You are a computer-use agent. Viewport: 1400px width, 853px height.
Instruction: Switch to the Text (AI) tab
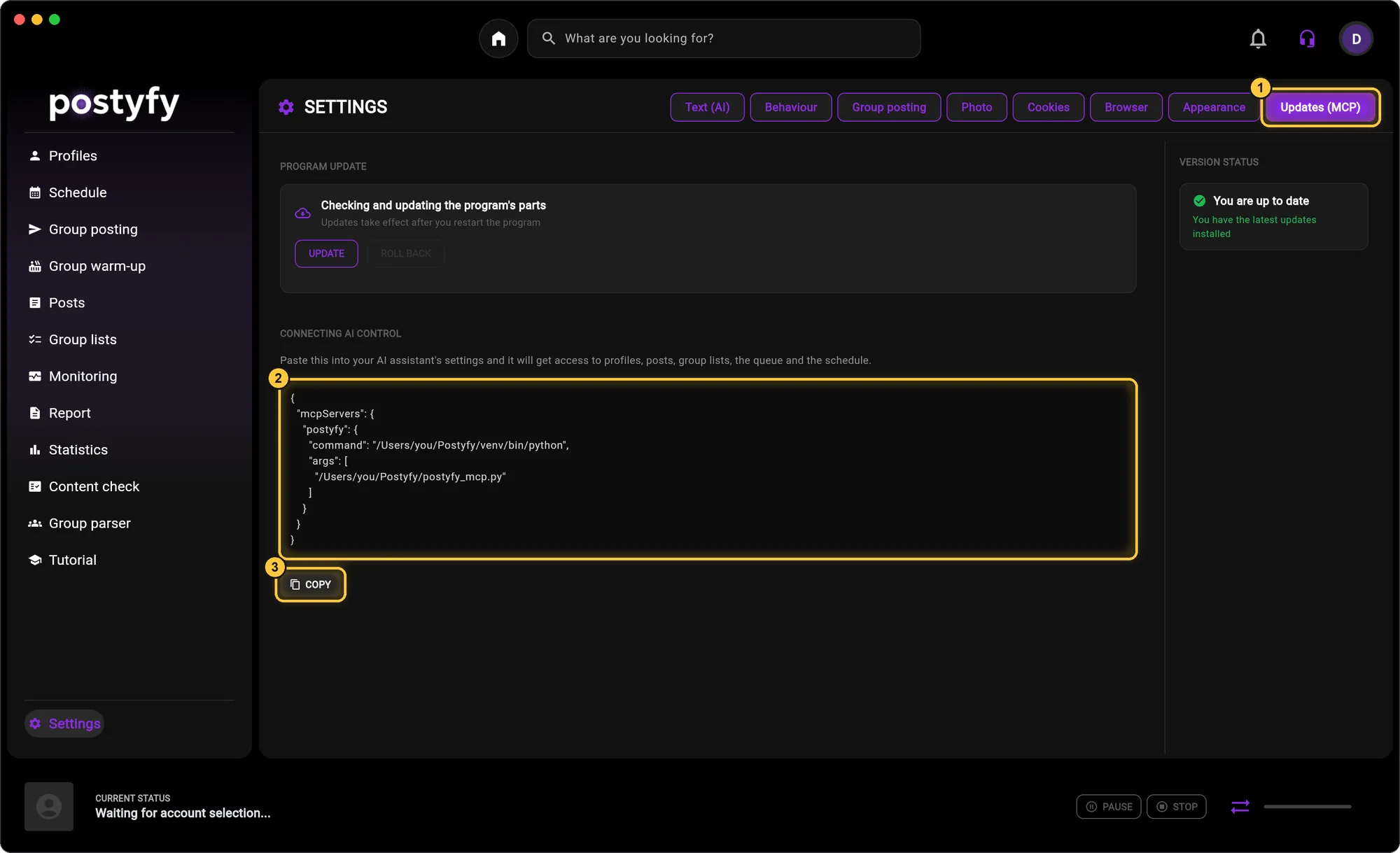tap(707, 107)
